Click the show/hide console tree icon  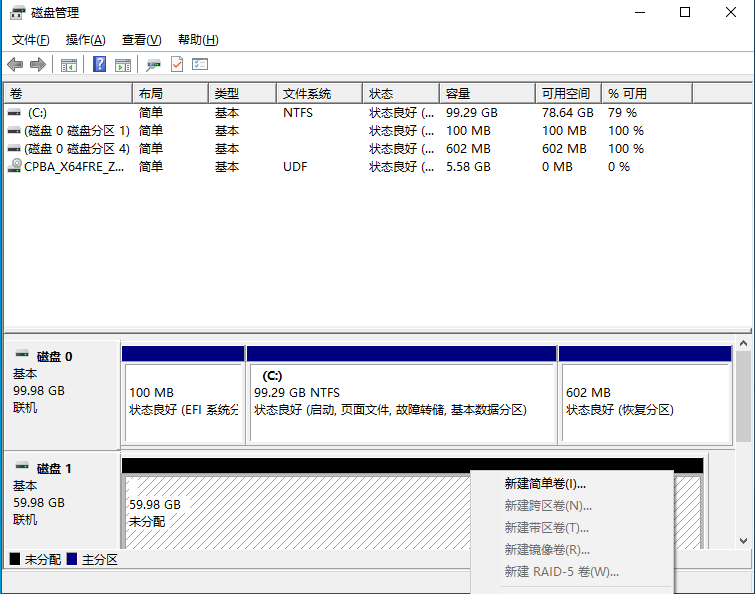coord(69,65)
